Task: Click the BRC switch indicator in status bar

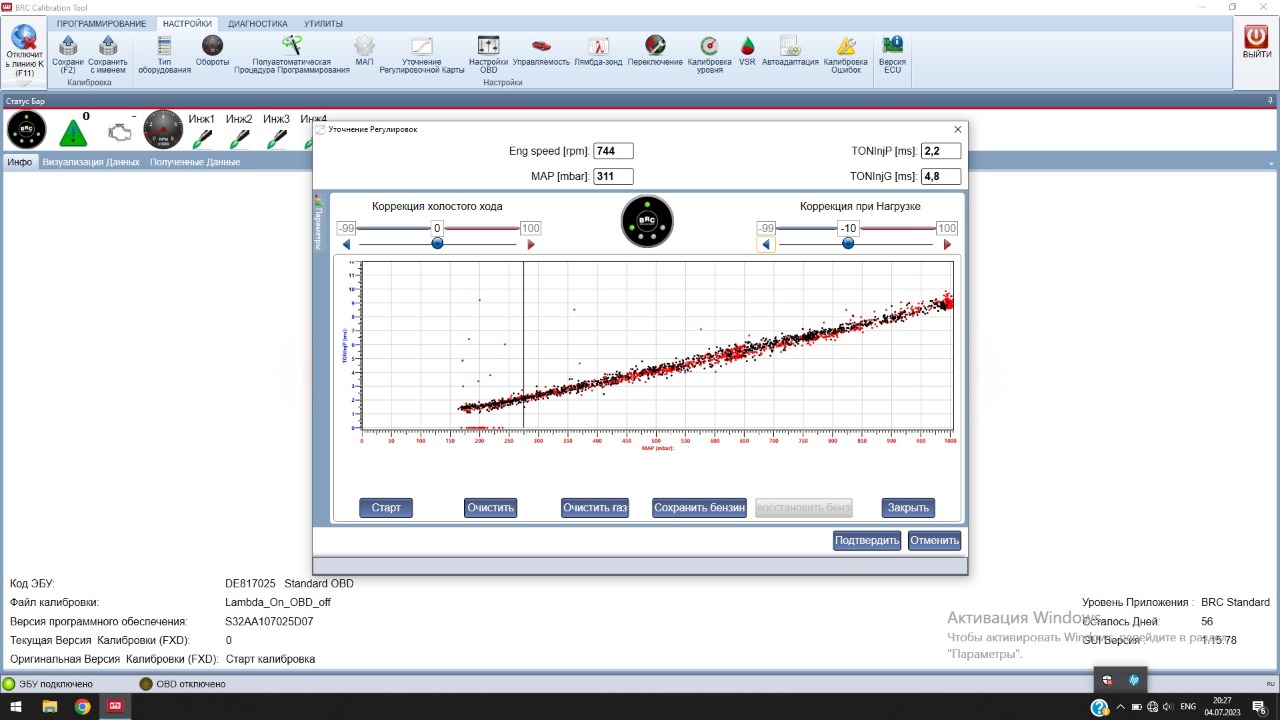Action: (x=27, y=130)
